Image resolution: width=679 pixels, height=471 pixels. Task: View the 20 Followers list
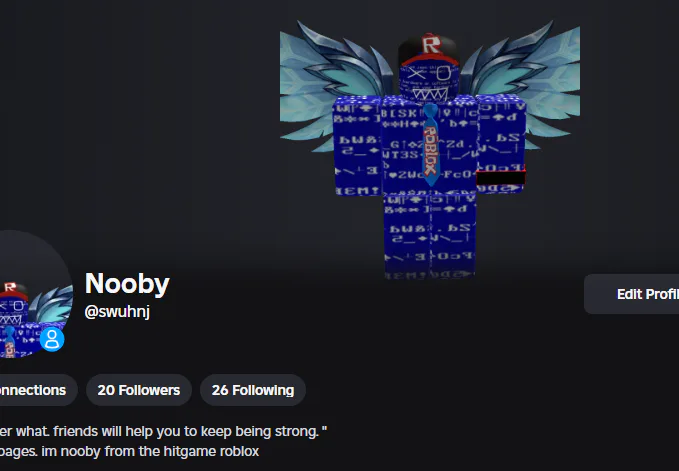click(x=139, y=390)
